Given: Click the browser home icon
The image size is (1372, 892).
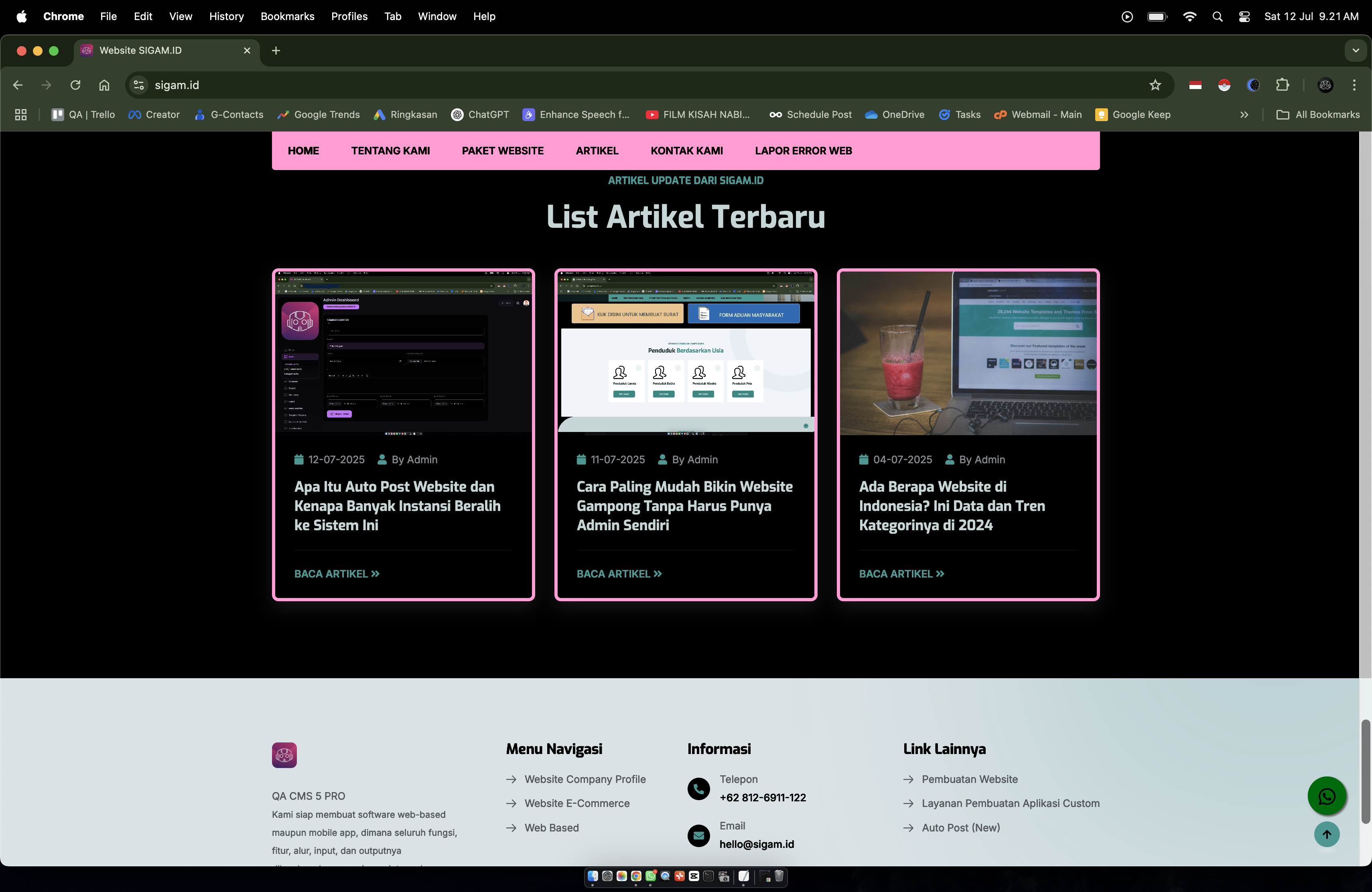Looking at the screenshot, I should tap(104, 85).
